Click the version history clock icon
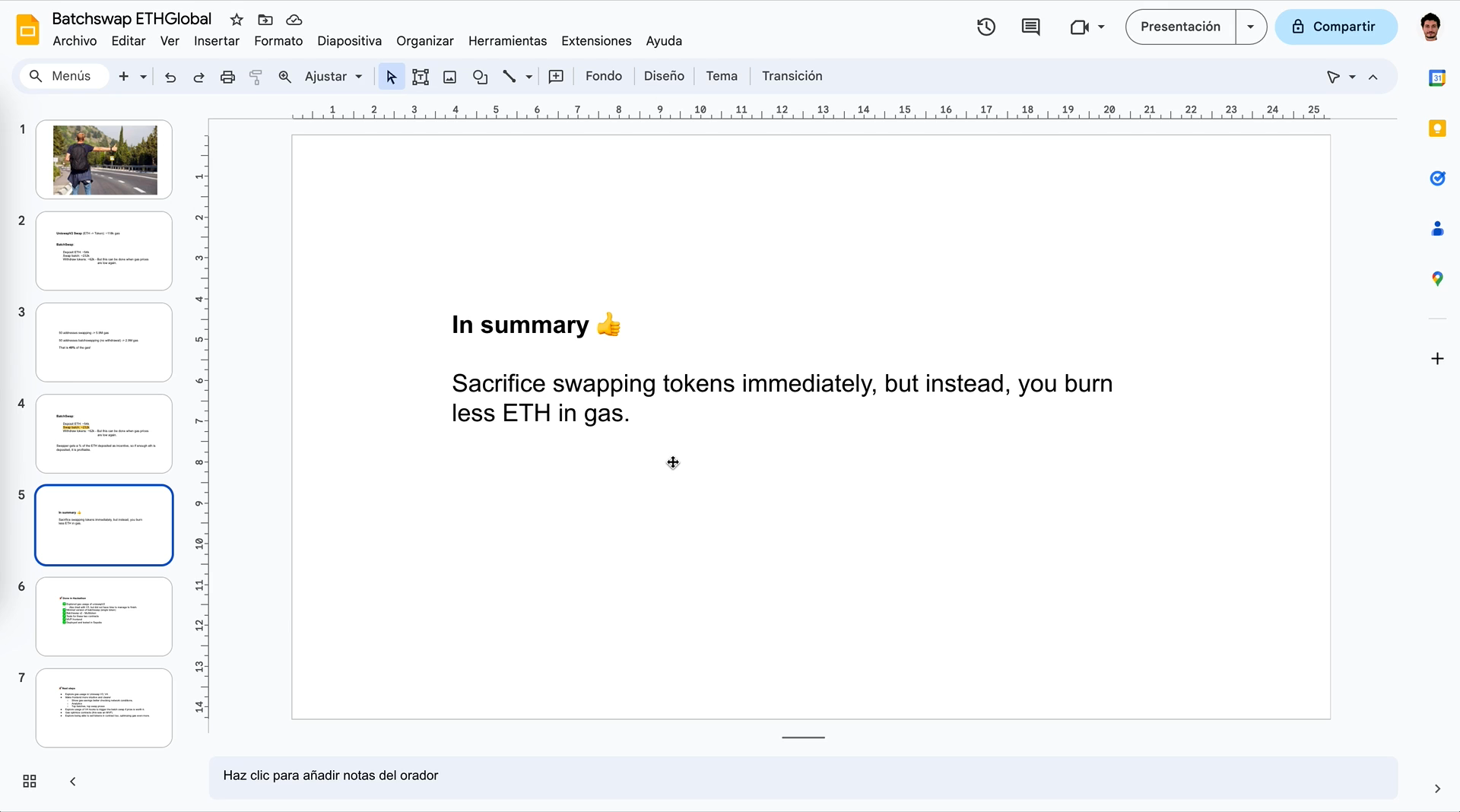The width and height of the screenshot is (1460, 812). click(985, 27)
